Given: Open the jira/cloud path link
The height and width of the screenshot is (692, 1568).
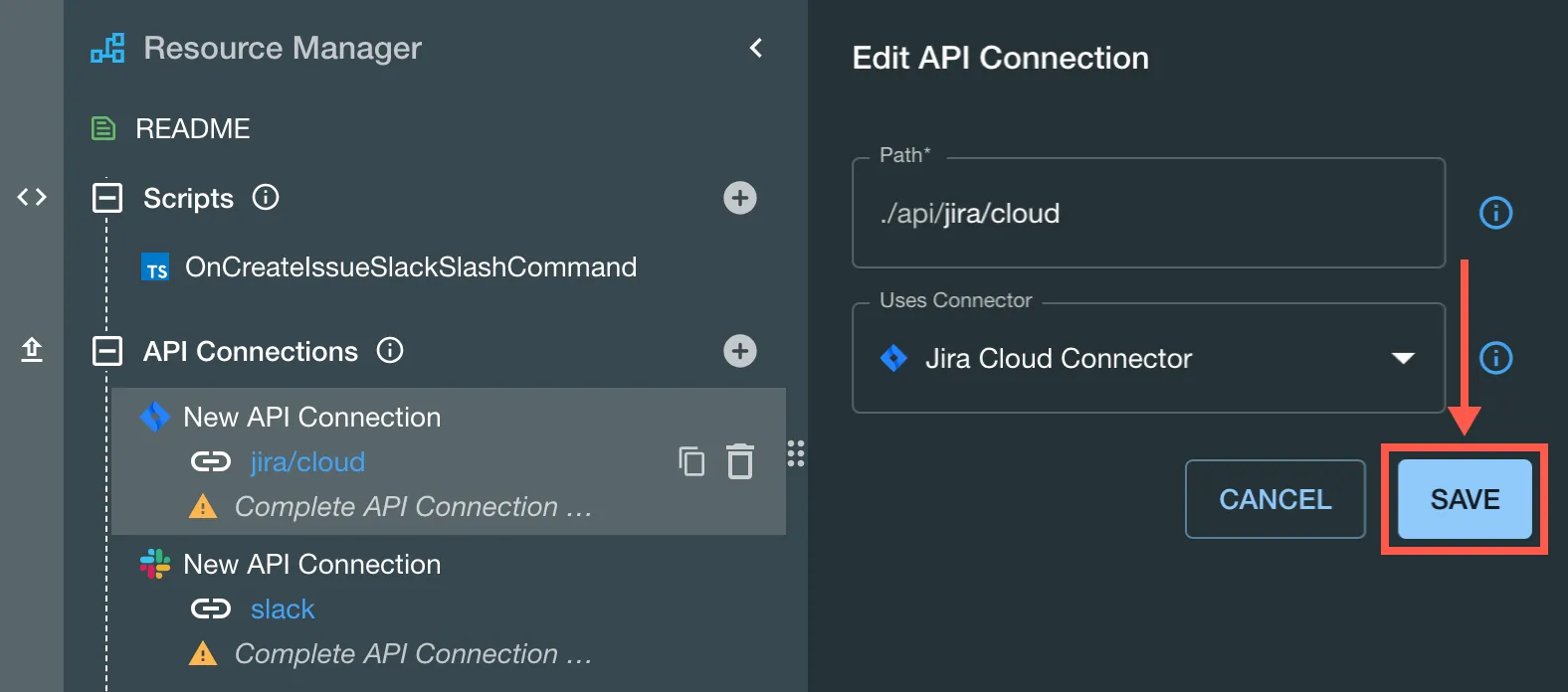Looking at the screenshot, I should pos(307,462).
